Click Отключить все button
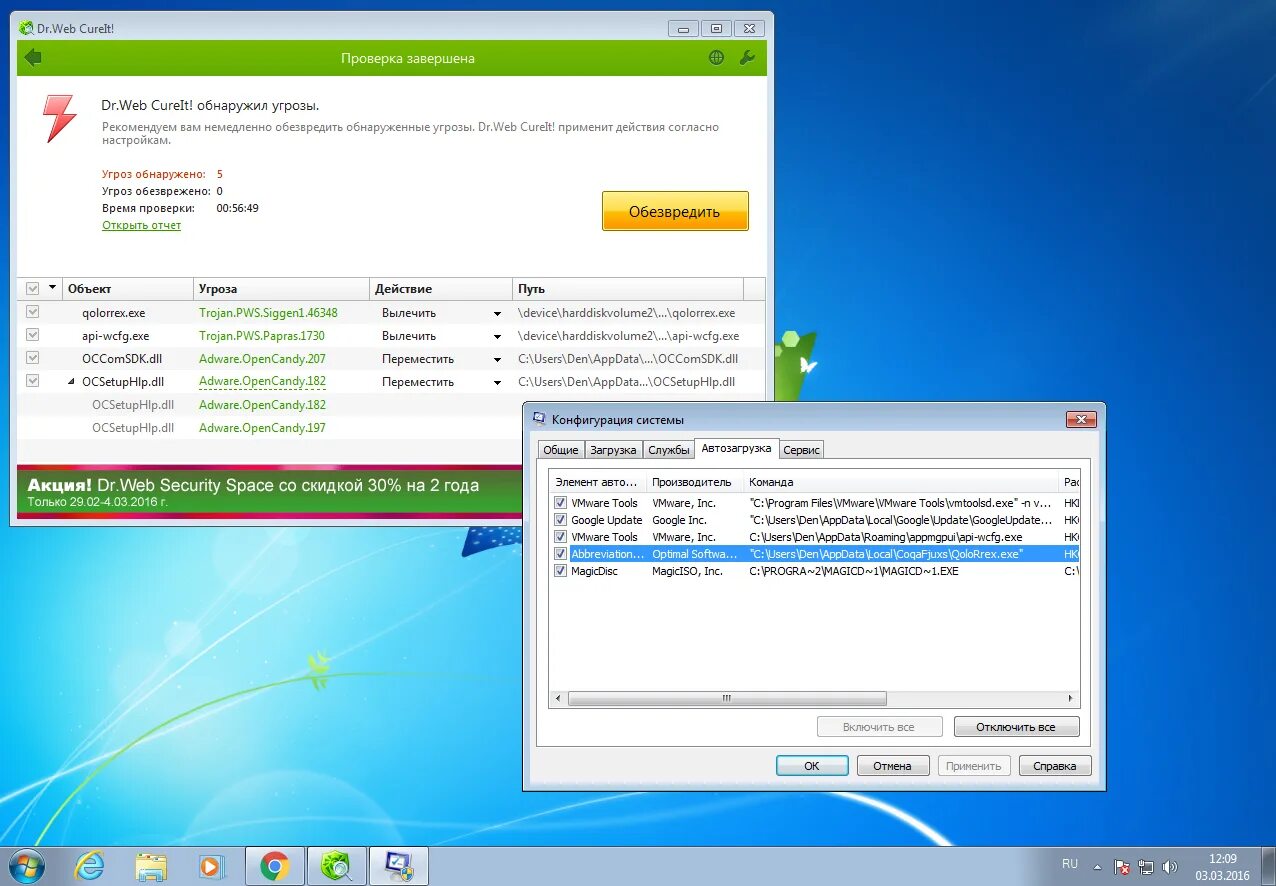 1016,727
